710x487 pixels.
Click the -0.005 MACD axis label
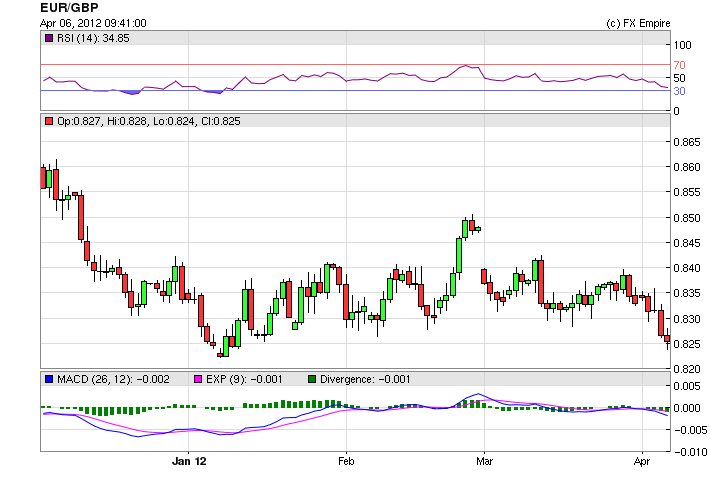coord(689,430)
